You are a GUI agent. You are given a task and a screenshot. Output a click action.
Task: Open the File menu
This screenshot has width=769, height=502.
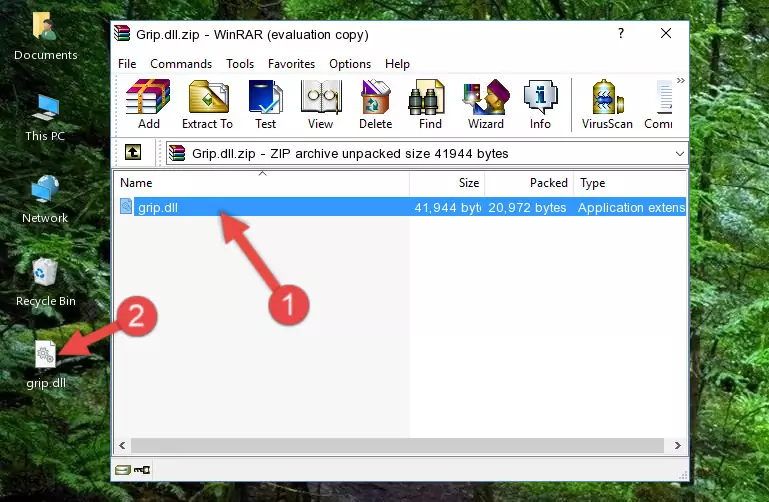(x=127, y=64)
